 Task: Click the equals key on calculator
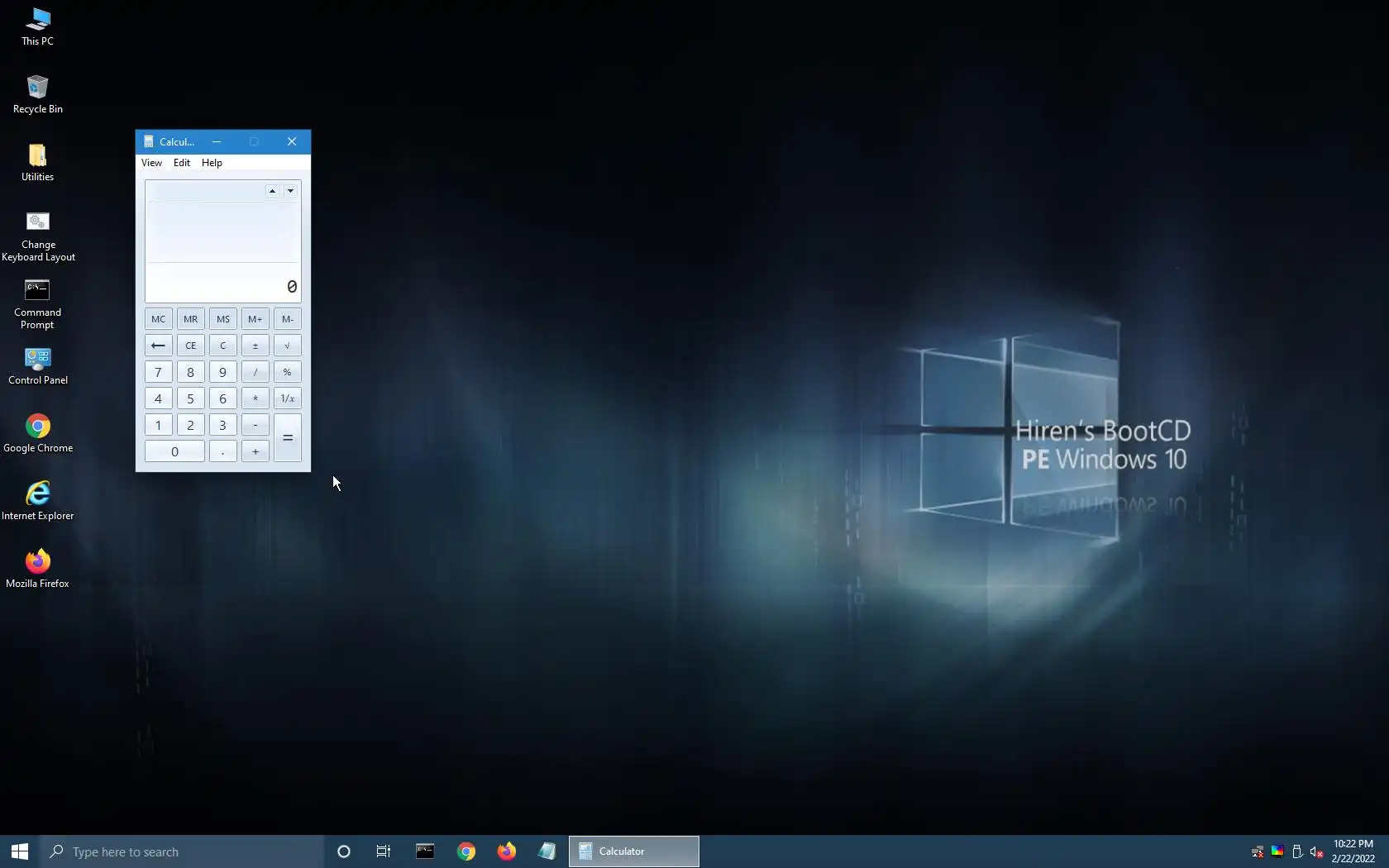(x=287, y=438)
